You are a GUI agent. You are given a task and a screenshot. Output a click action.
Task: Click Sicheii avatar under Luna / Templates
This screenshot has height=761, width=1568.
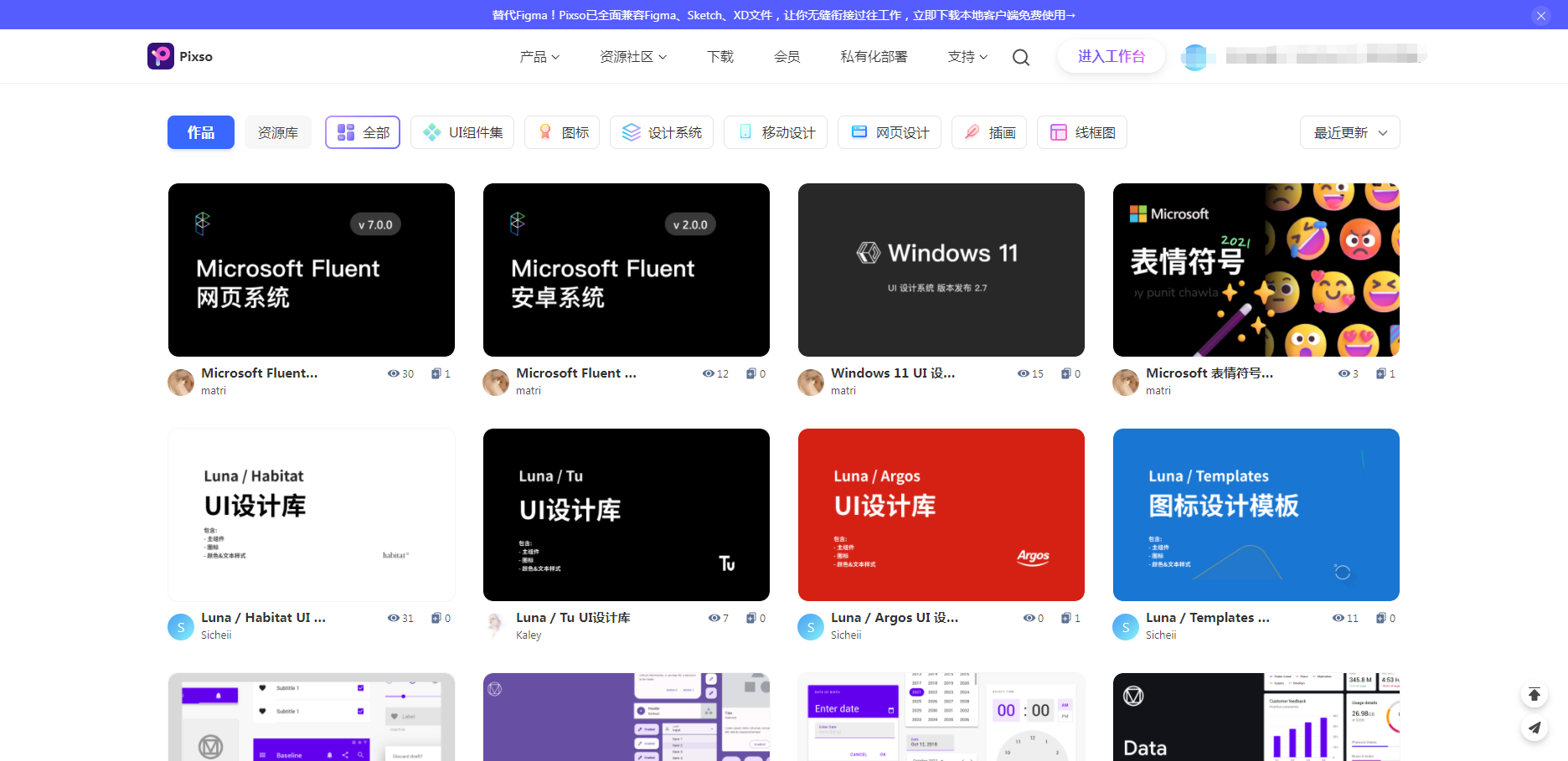pos(1126,627)
